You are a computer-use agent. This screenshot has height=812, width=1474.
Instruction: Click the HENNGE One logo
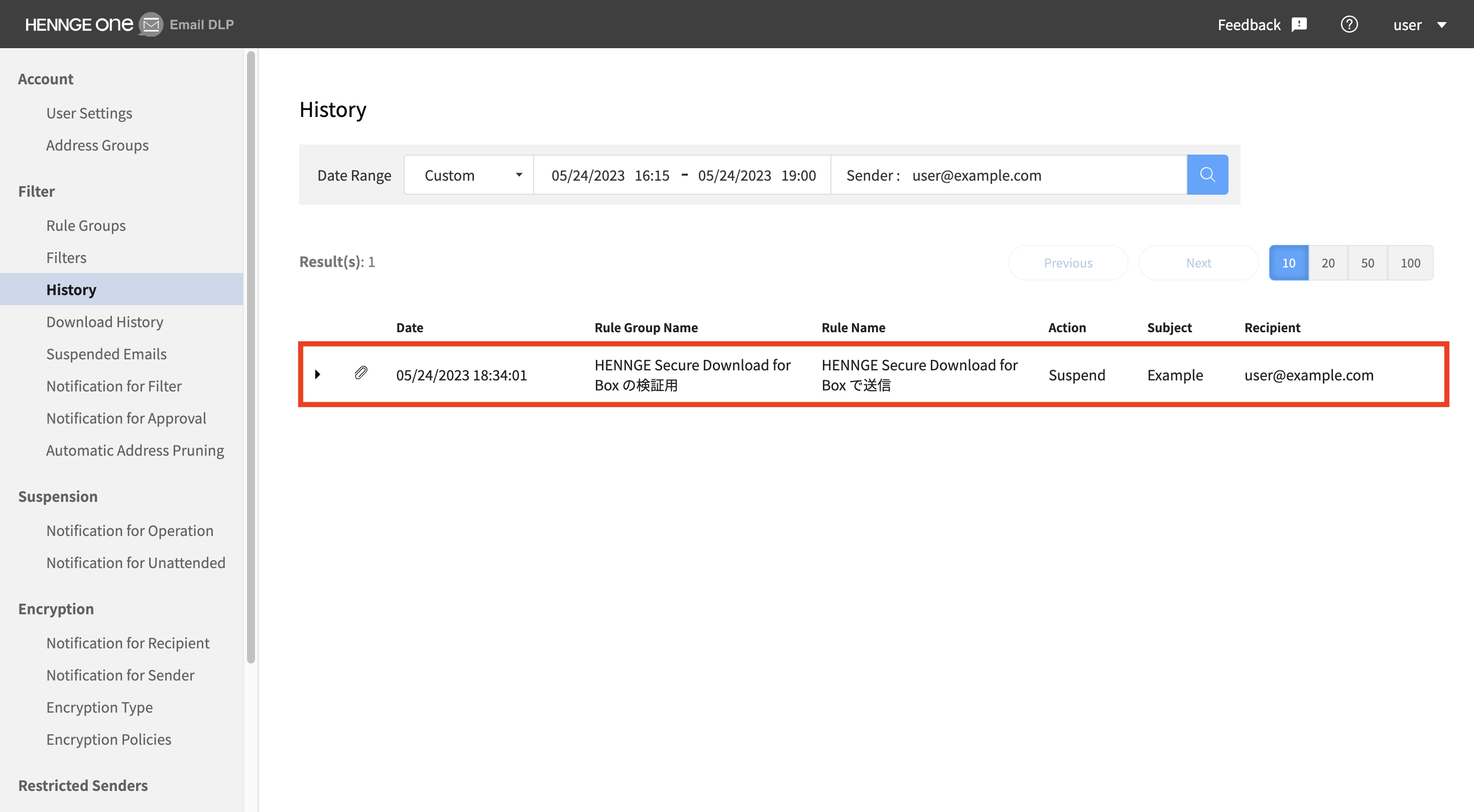pos(79,25)
